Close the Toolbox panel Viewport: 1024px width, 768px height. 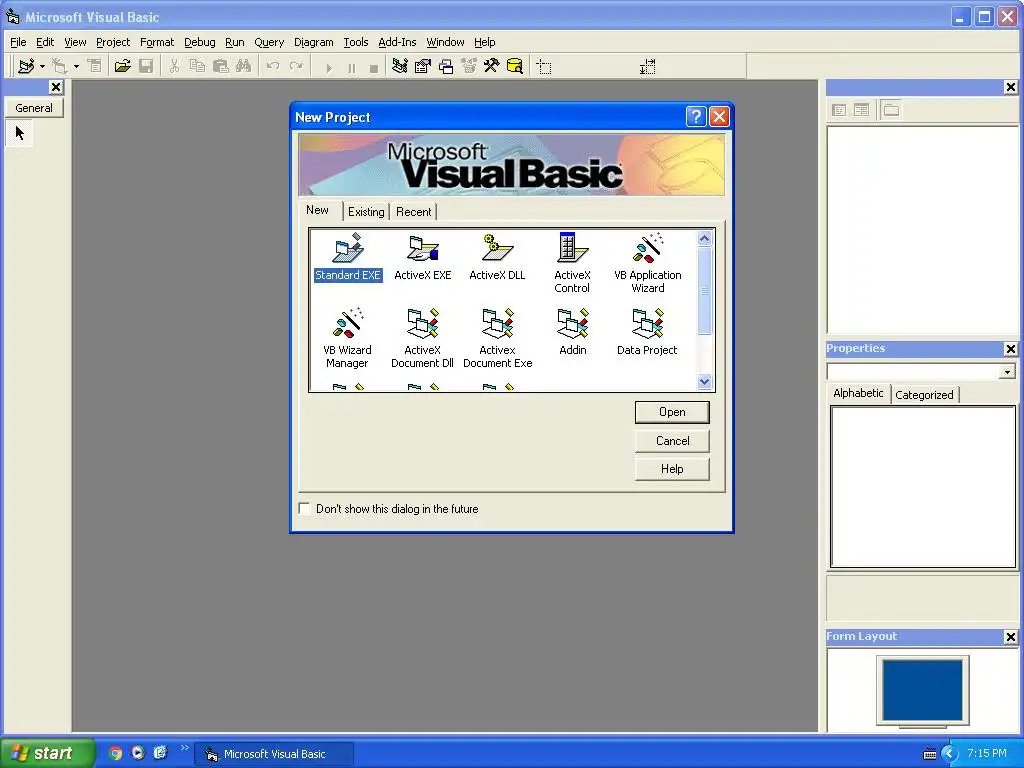tap(56, 87)
